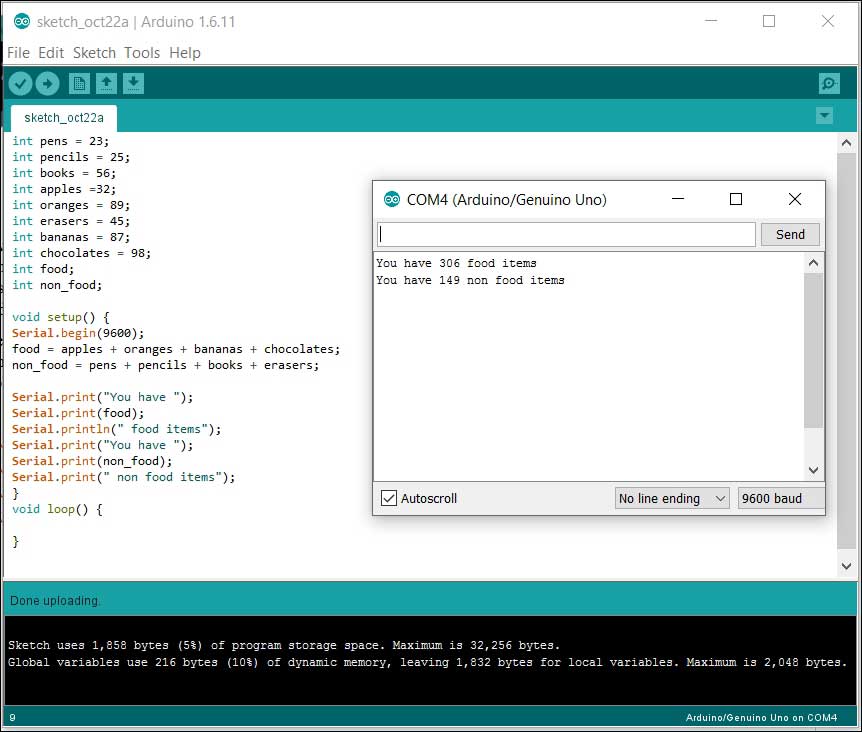The image size is (862, 732).
Task: Click the serial input text field
Action: 566,234
